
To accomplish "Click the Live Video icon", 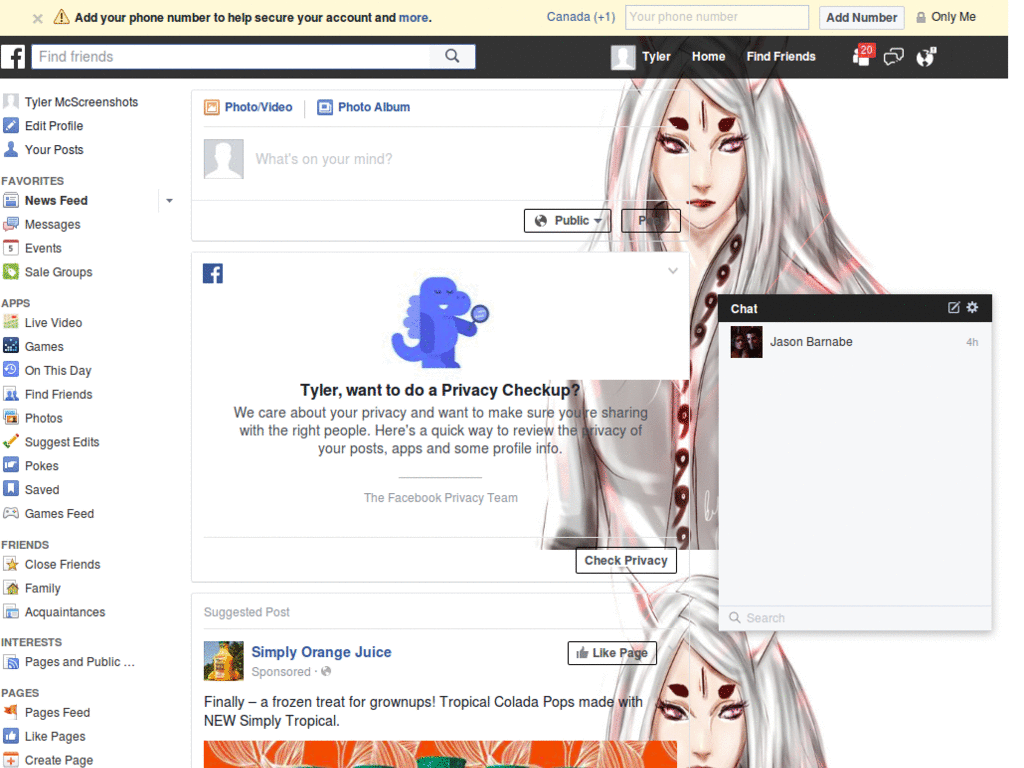I will click(10, 322).
